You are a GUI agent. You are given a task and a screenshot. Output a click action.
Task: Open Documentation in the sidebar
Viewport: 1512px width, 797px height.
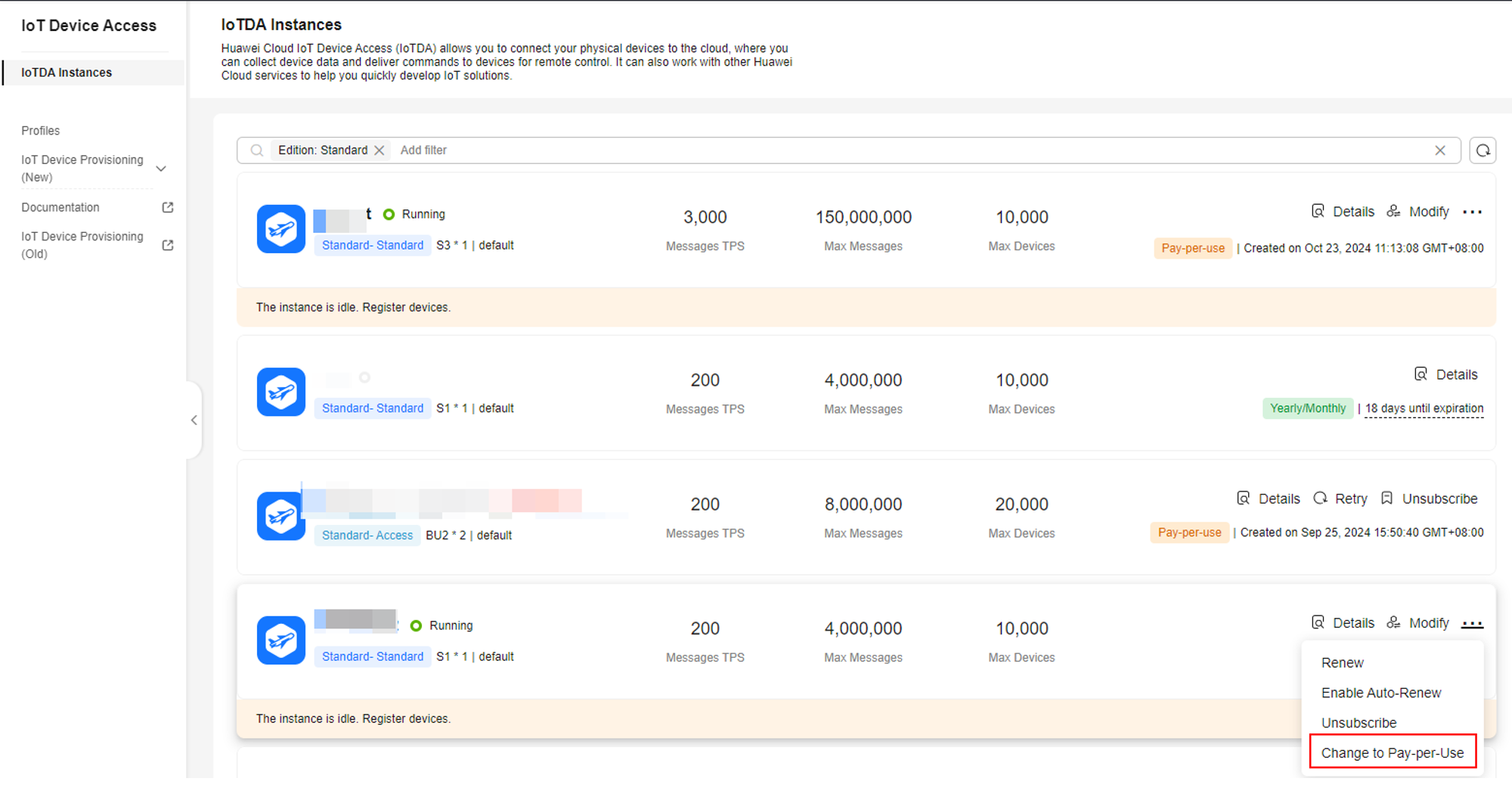pyautogui.click(x=60, y=207)
